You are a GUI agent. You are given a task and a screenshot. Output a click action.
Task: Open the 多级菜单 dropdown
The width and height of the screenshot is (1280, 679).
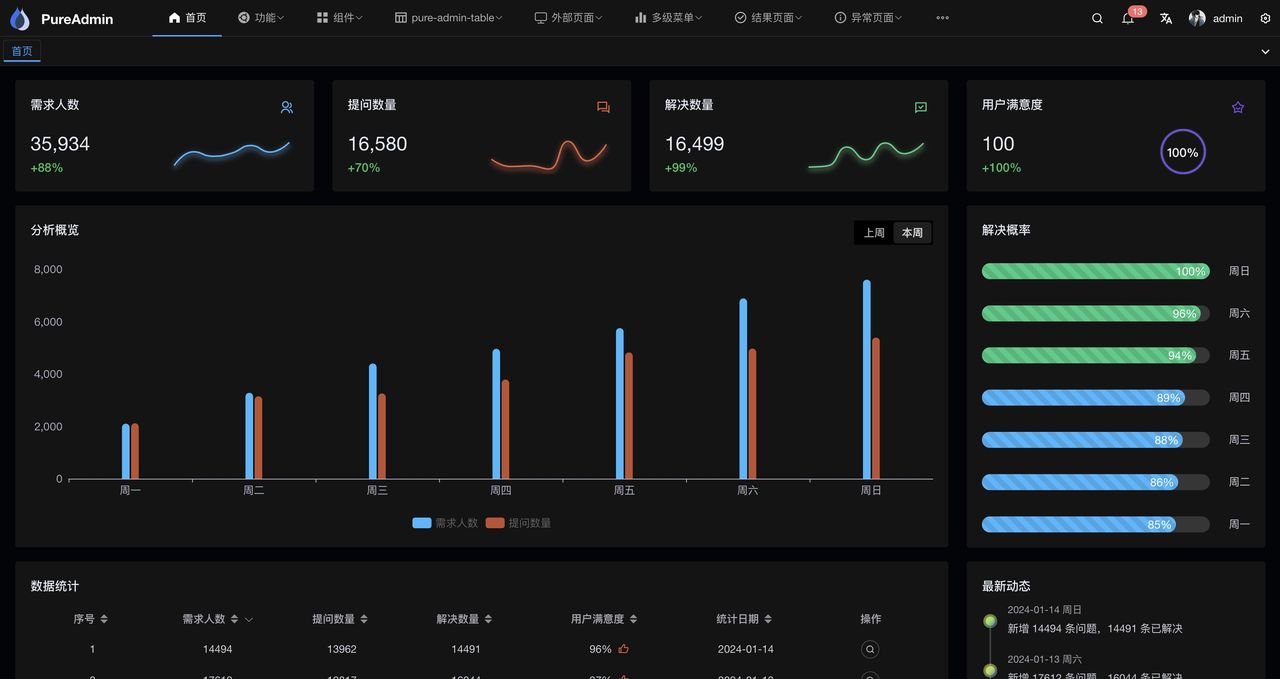(667, 17)
